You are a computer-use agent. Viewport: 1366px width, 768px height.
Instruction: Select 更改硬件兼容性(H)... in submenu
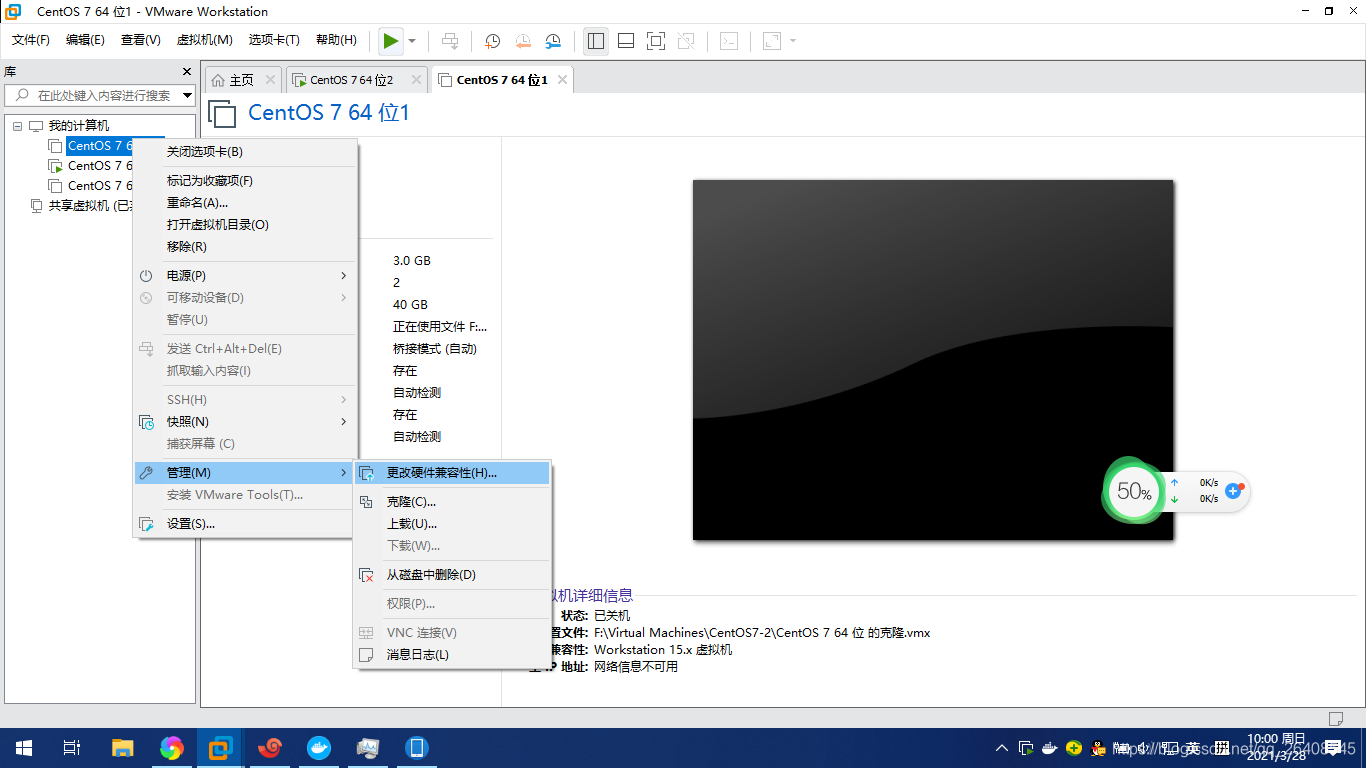pos(452,473)
